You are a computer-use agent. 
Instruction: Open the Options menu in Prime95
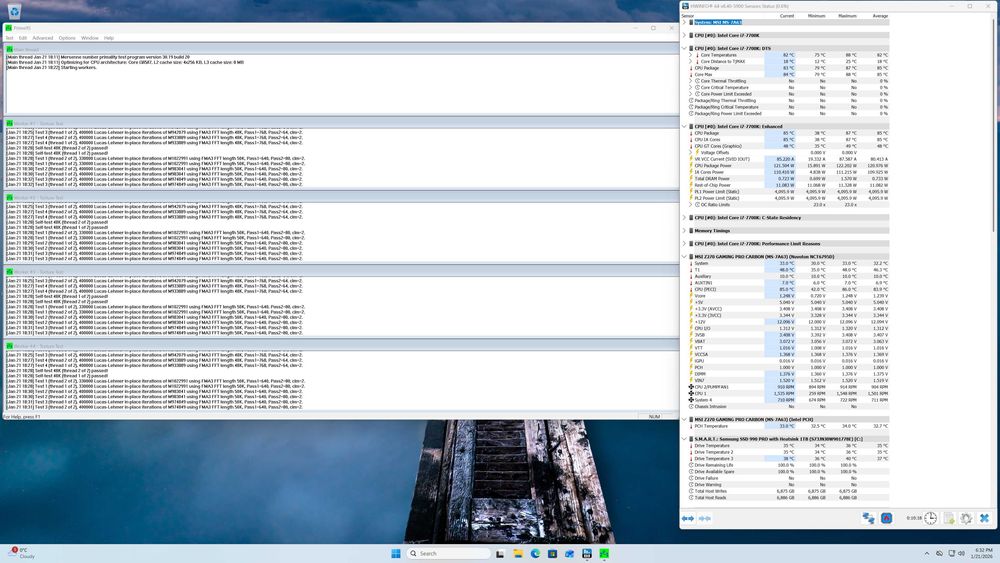[67, 38]
